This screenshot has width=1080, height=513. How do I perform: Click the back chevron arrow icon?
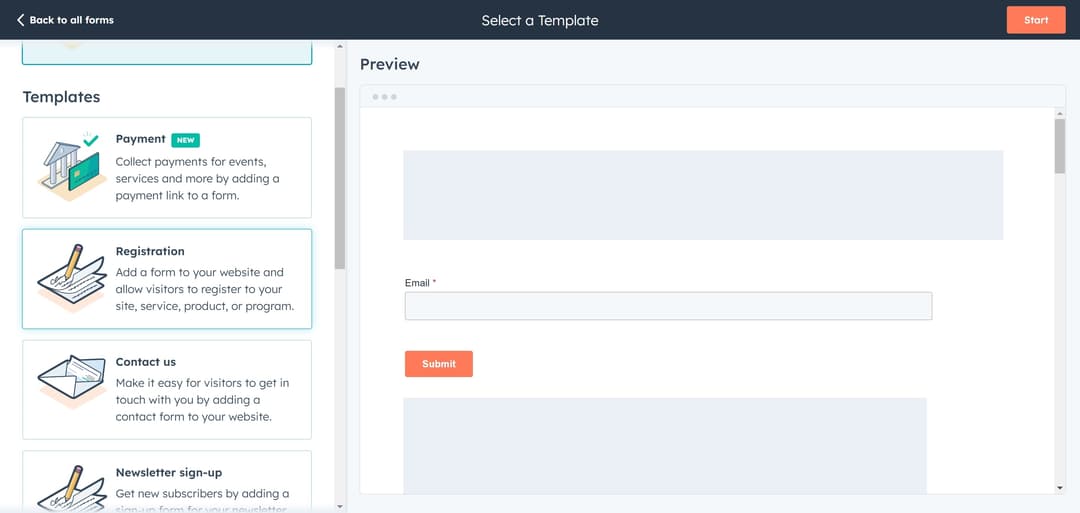tap(21, 20)
